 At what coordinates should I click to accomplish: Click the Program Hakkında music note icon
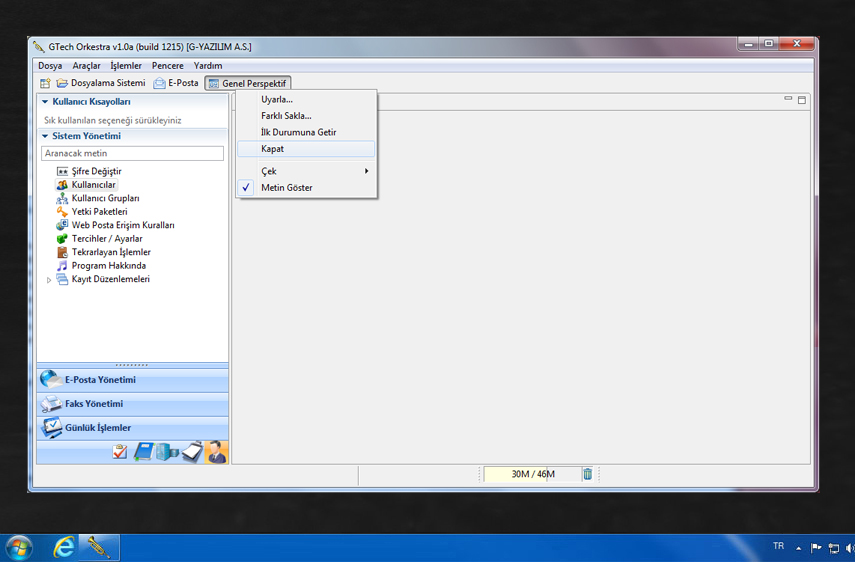(x=62, y=266)
